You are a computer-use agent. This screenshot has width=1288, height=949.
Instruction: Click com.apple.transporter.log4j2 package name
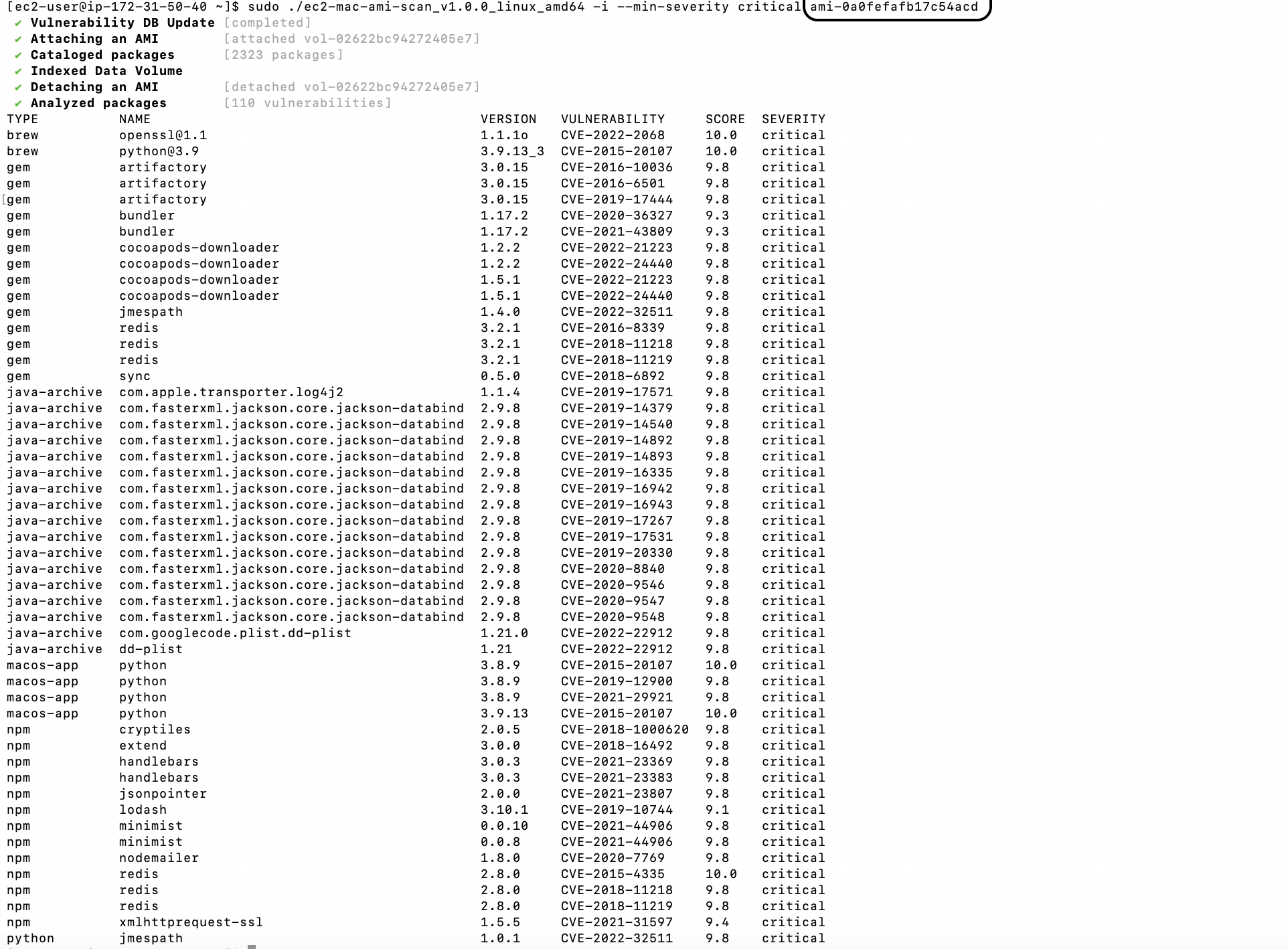(232, 392)
